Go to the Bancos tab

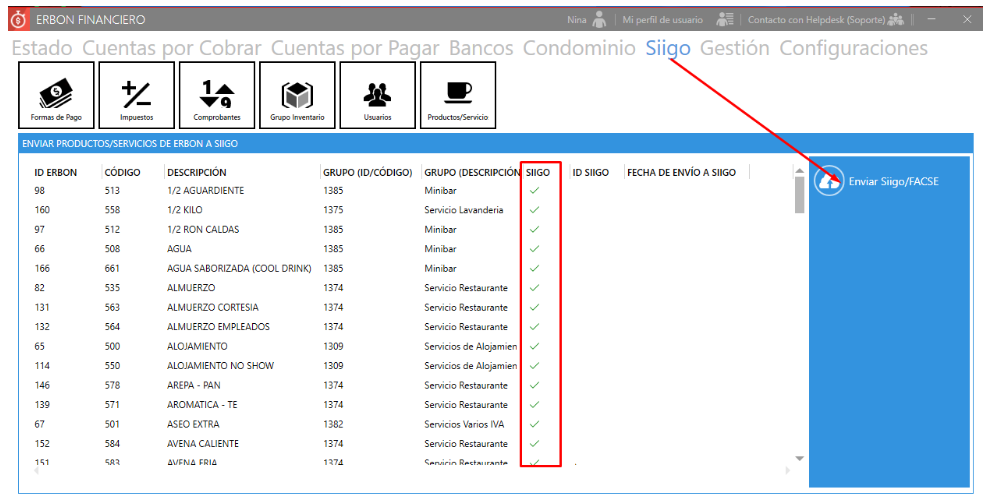pyautogui.click(x=481, y=48)
